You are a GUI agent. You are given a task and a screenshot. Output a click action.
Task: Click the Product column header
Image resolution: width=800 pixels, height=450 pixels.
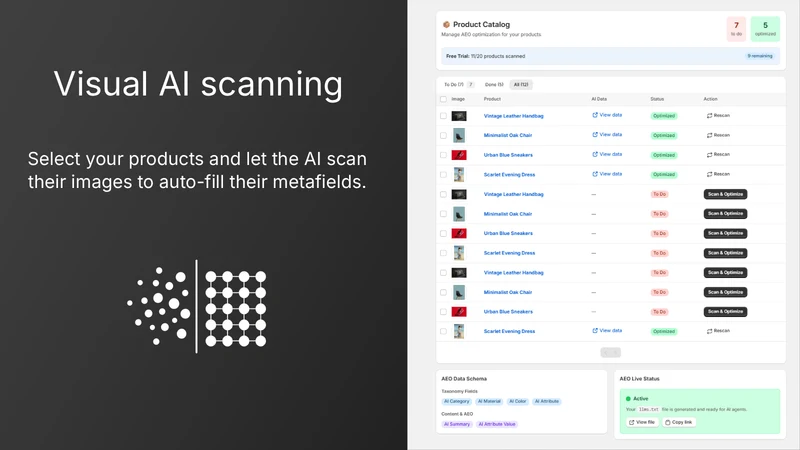pos(492,99)
